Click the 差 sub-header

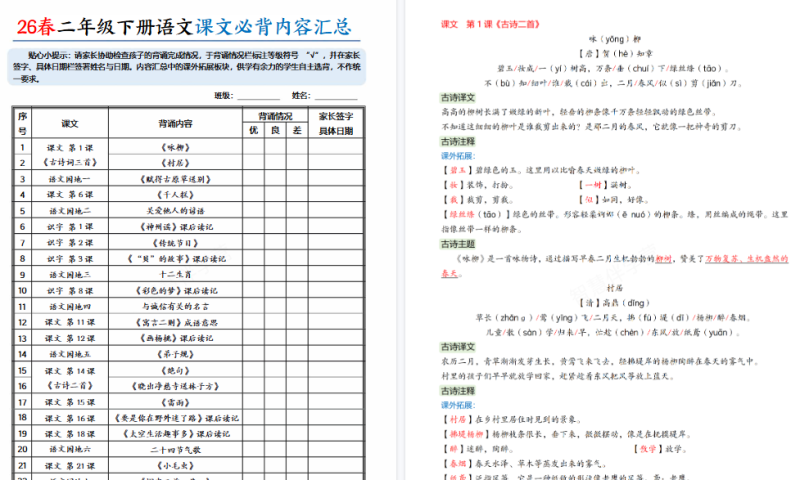tap(297, 131)
